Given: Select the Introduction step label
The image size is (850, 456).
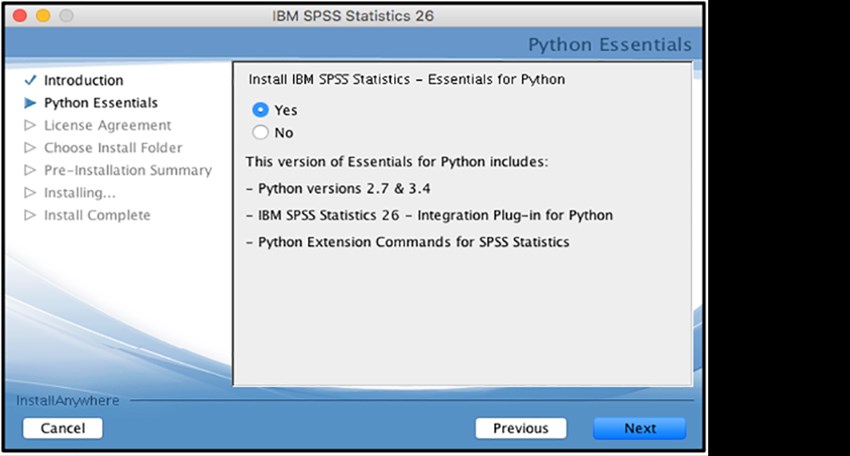Looking at the screenshot, I should [83, 80].
